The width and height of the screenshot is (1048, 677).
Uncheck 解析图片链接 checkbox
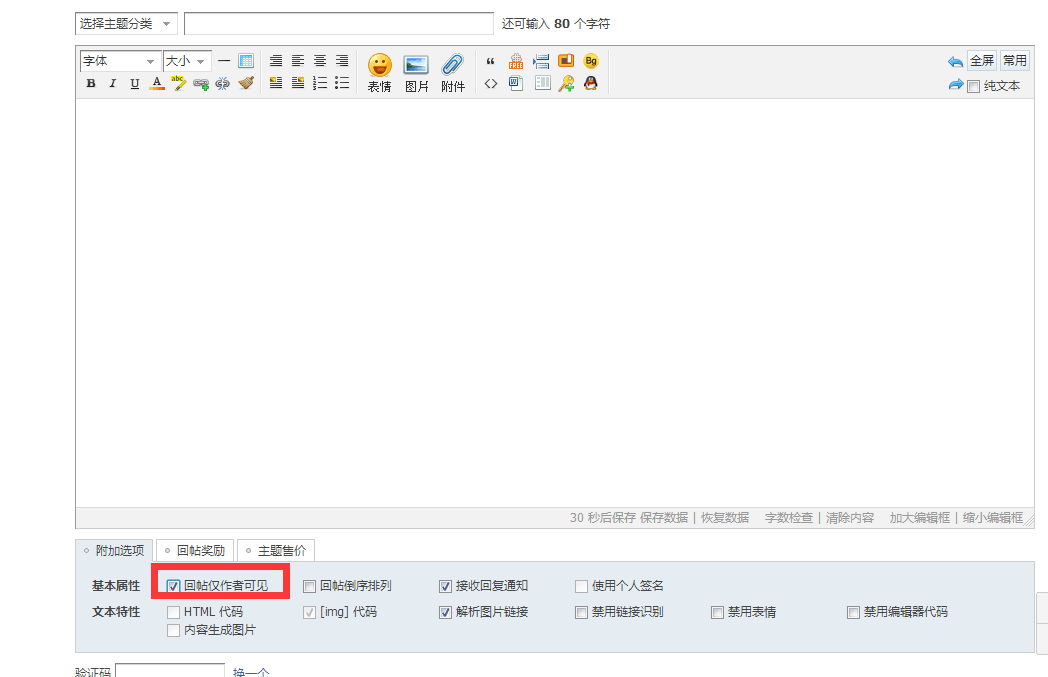pos(445,612)
